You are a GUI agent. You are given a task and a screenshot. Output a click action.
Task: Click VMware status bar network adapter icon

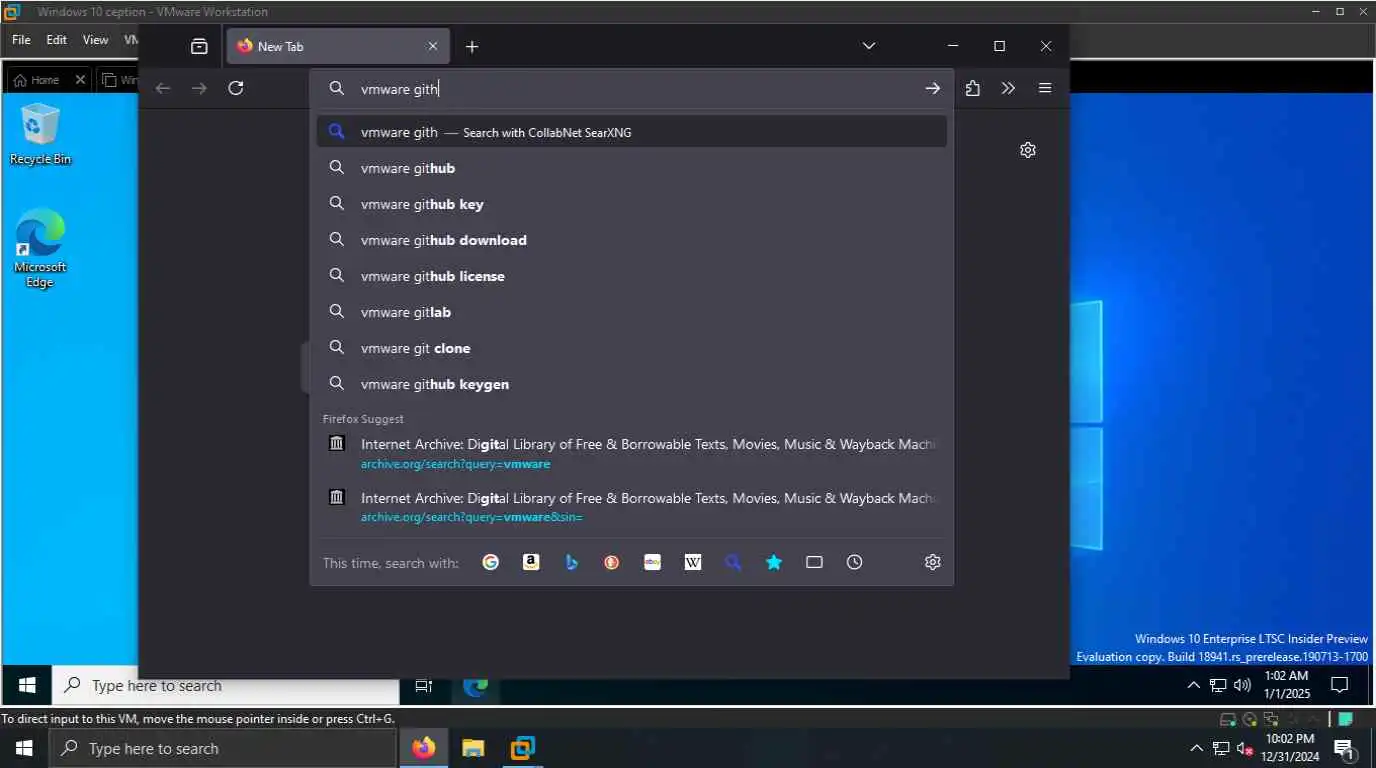(1271, 719)
